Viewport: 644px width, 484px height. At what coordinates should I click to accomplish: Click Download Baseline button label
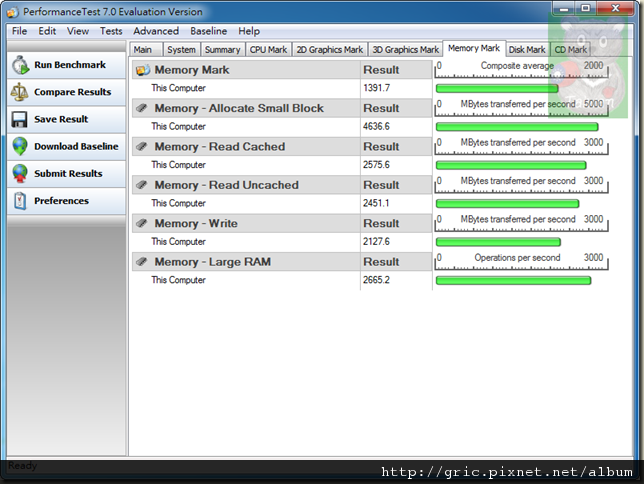[x=76, y=146]
